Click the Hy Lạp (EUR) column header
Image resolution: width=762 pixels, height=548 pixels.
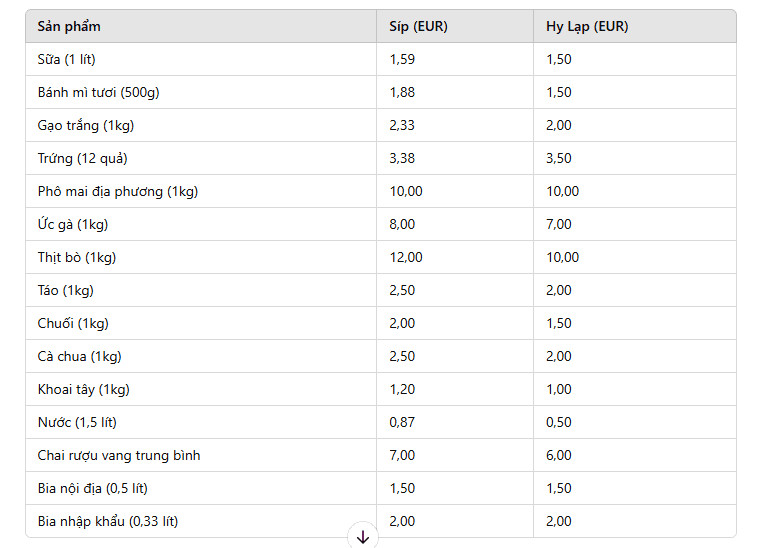587,27
